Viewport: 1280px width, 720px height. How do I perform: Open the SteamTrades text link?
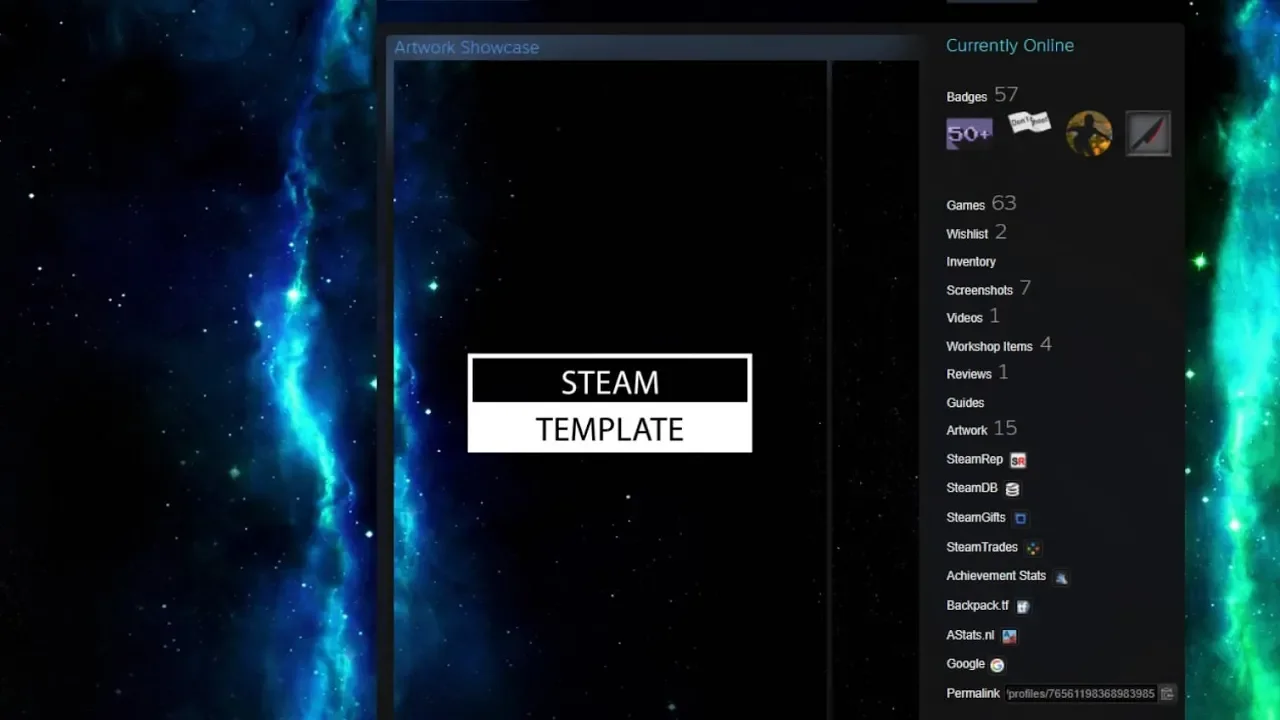tap(982, 547)
